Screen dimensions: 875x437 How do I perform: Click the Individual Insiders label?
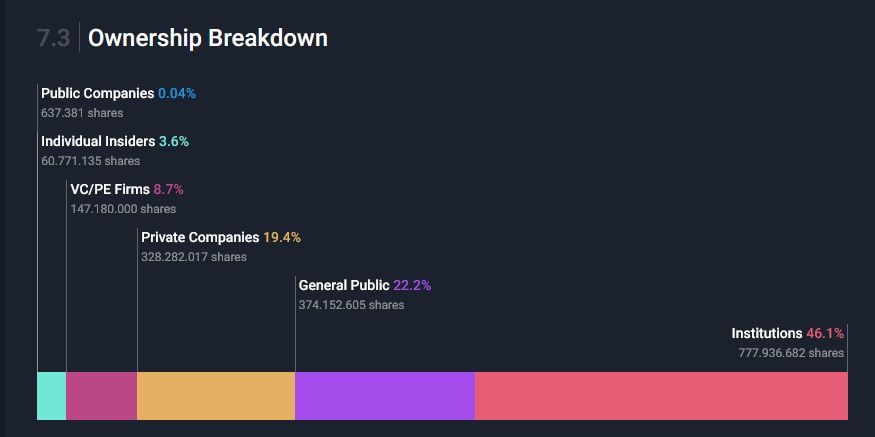pos(98,141)
